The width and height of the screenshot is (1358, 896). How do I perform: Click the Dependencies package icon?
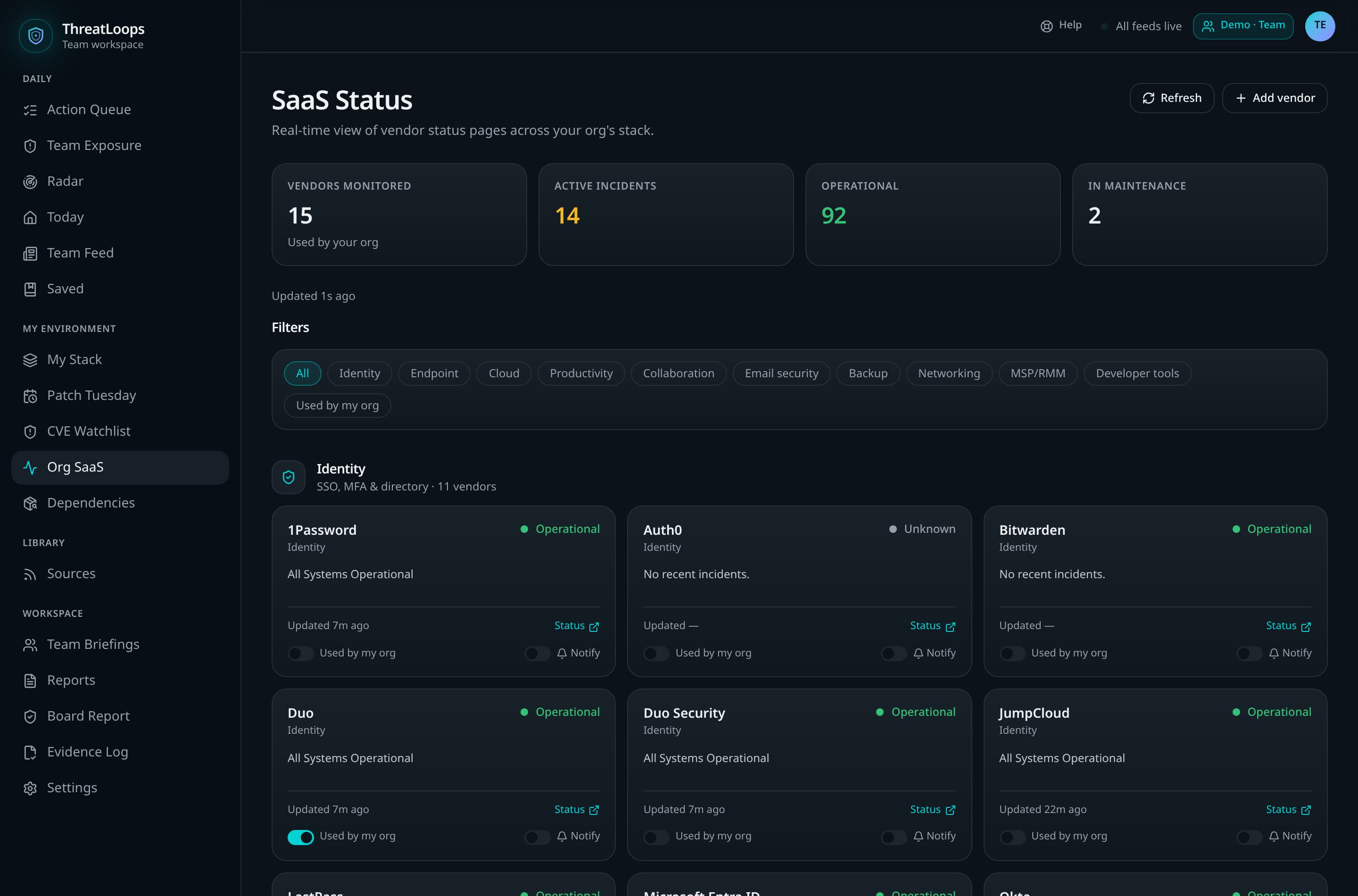(30, 504)
